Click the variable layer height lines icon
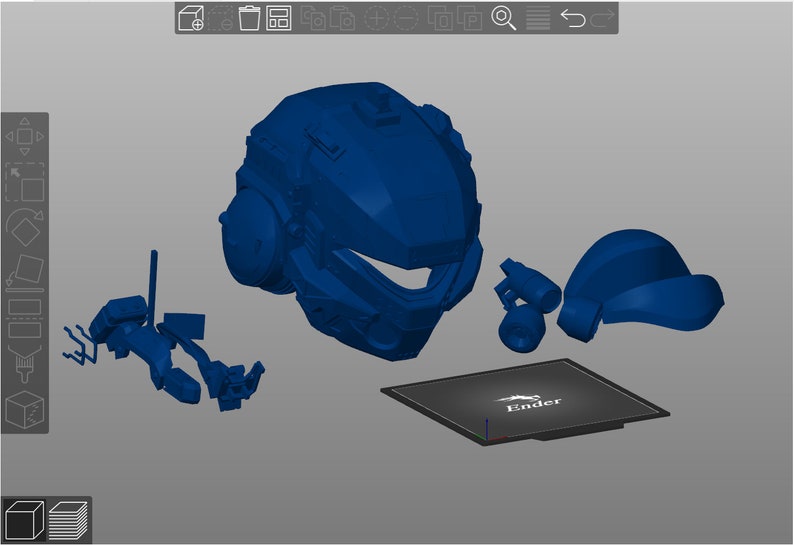 [538, 18]
